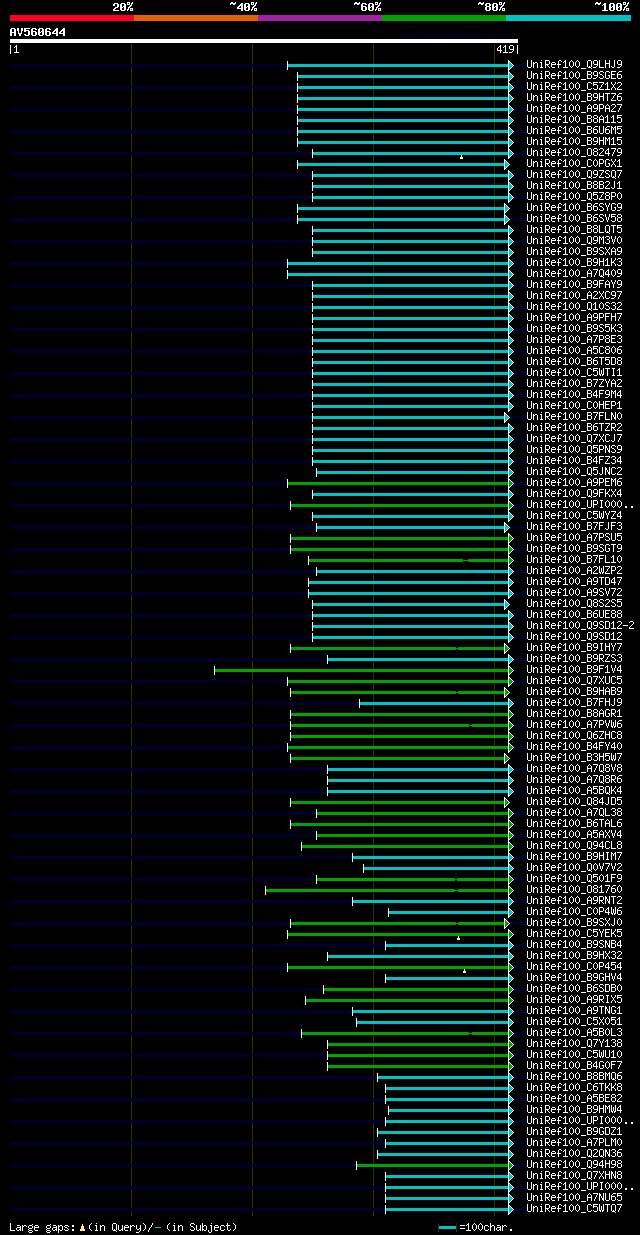
Task: Select the label UniRef100_A5AXV4
Action: coord(574,834)
